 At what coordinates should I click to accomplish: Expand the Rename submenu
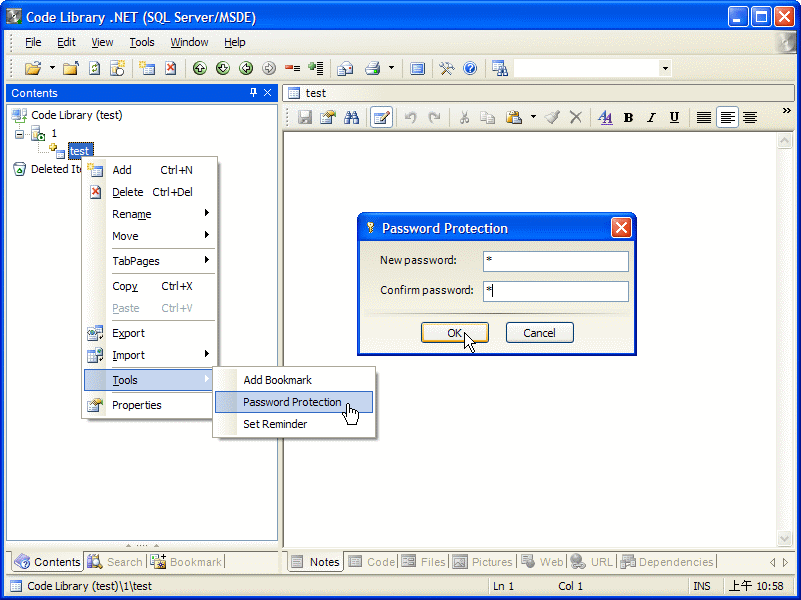tap(149, 214)
